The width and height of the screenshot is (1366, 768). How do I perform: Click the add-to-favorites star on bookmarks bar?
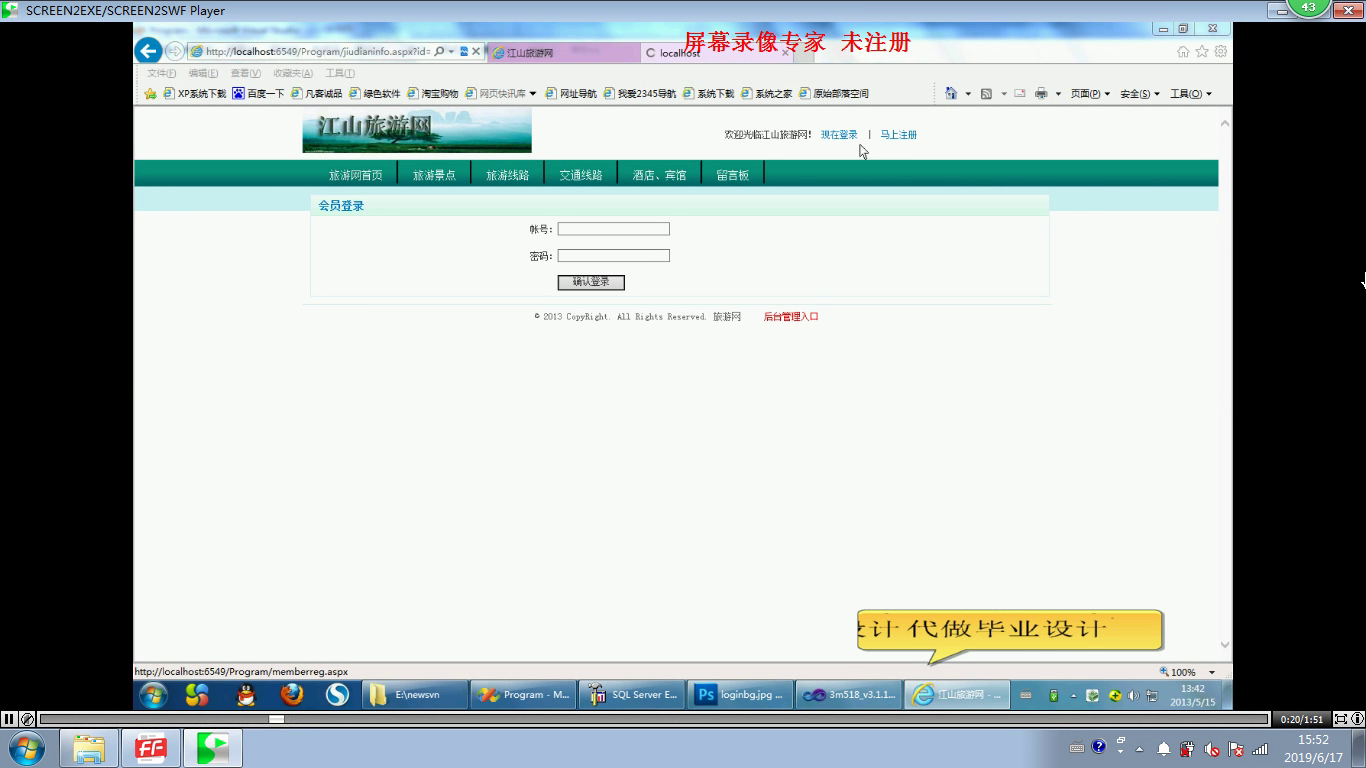tap(150, 93)
